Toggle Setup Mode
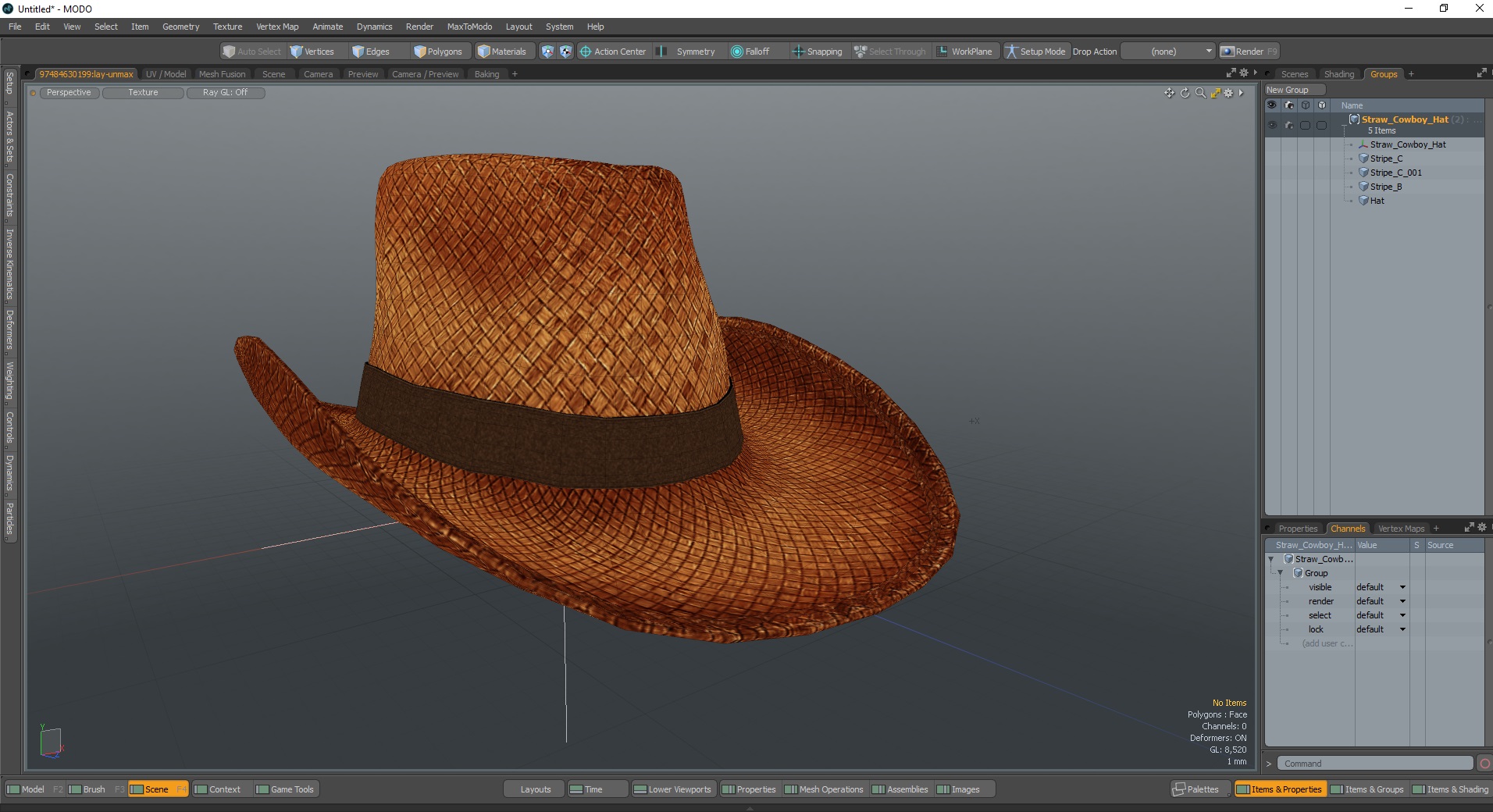This screenshot has height=812, width=1493. tap(1035, 52)
